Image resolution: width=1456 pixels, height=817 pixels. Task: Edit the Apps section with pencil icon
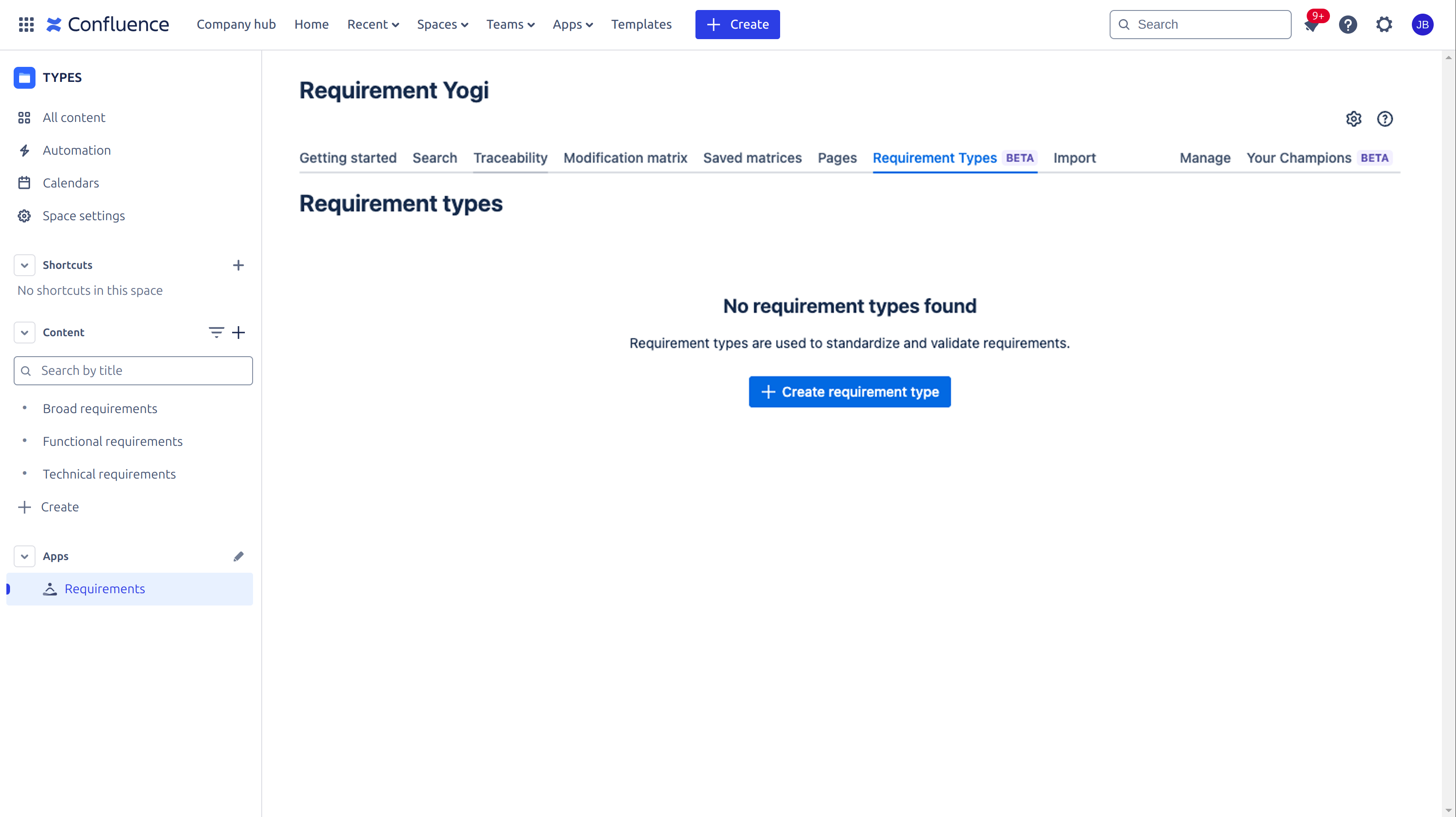[238, 556]
